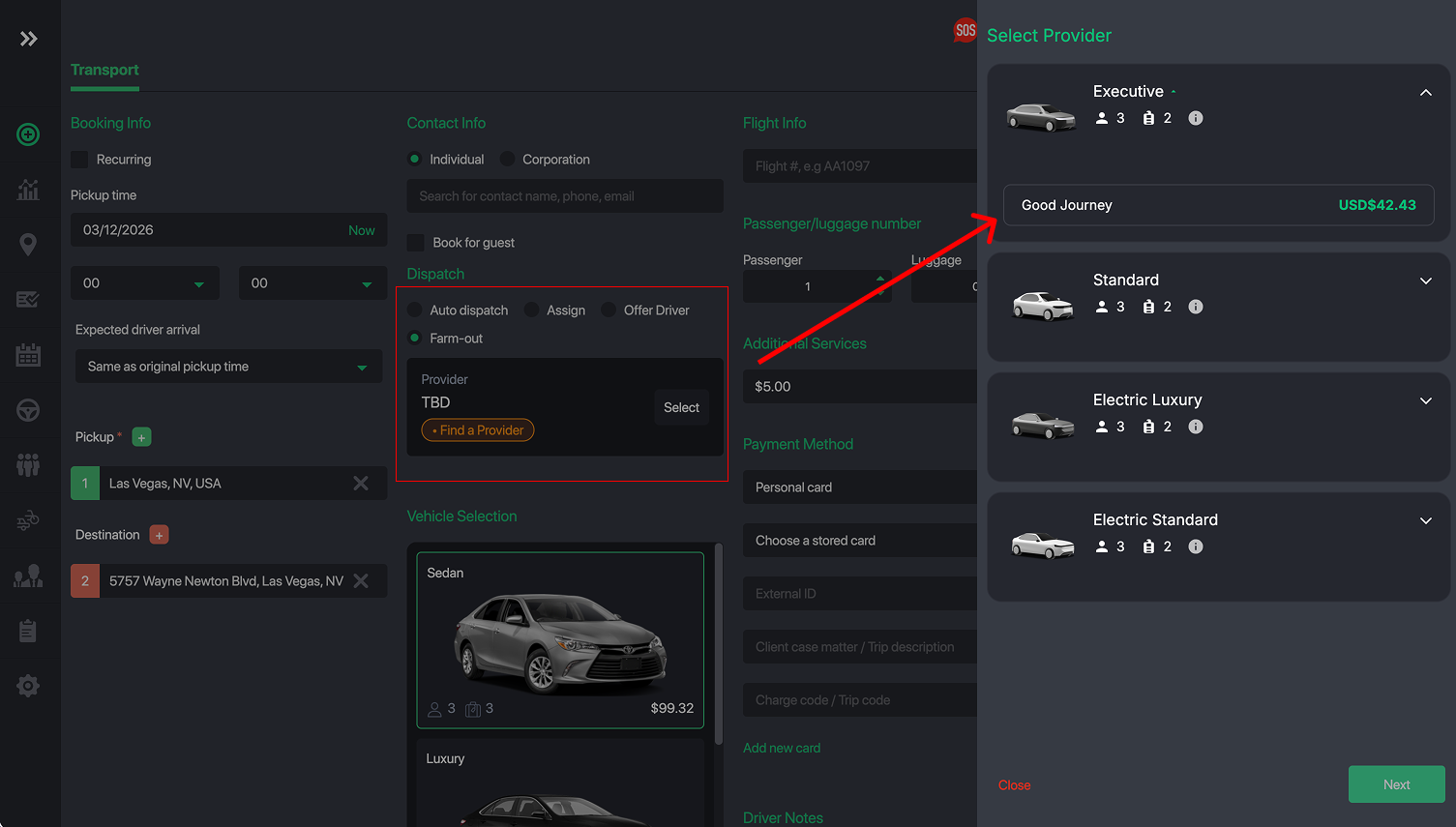Open the steering wheel drivers sidebar icon
The height and width of the screenshot is (827, 1456).
(28, 410)
